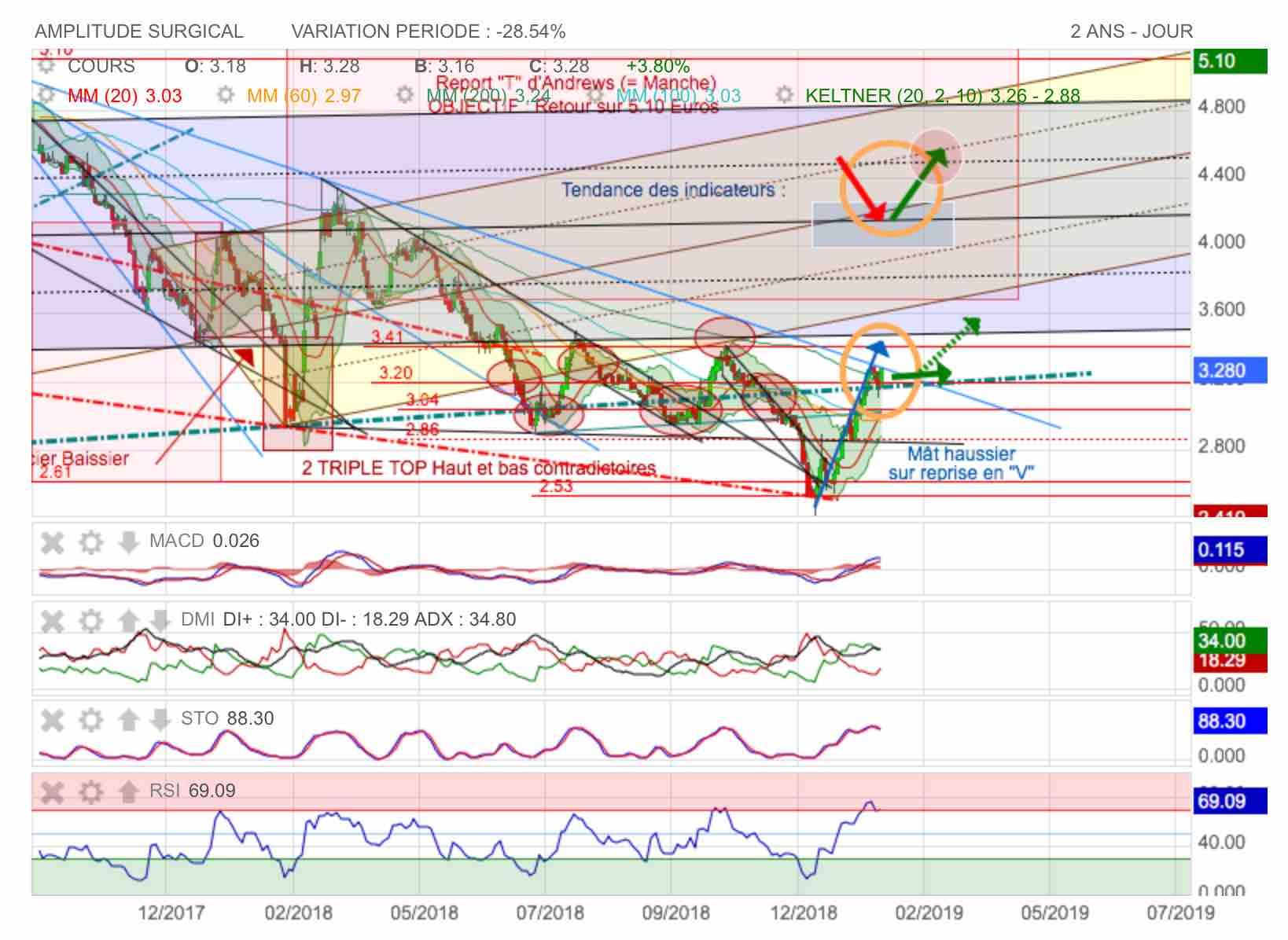Click the blue 0.115 MACD value badge

click(x=1230, y=550)
